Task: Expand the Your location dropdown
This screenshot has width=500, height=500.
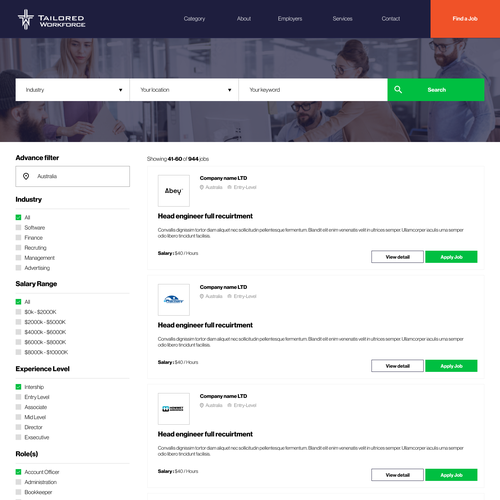Action: (184, 90)
